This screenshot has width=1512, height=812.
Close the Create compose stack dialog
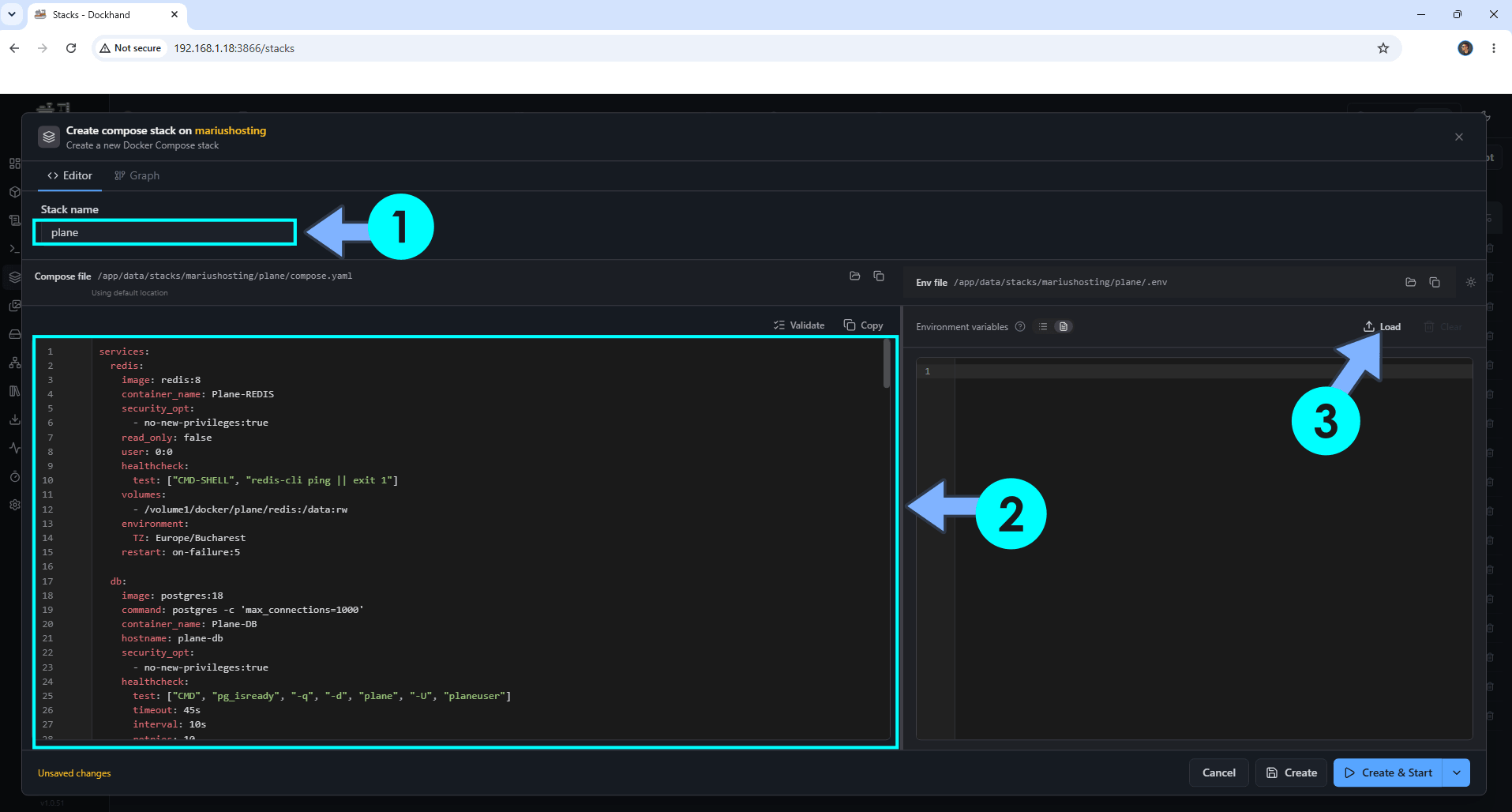pyautogui.click(x=1459, y=137)
